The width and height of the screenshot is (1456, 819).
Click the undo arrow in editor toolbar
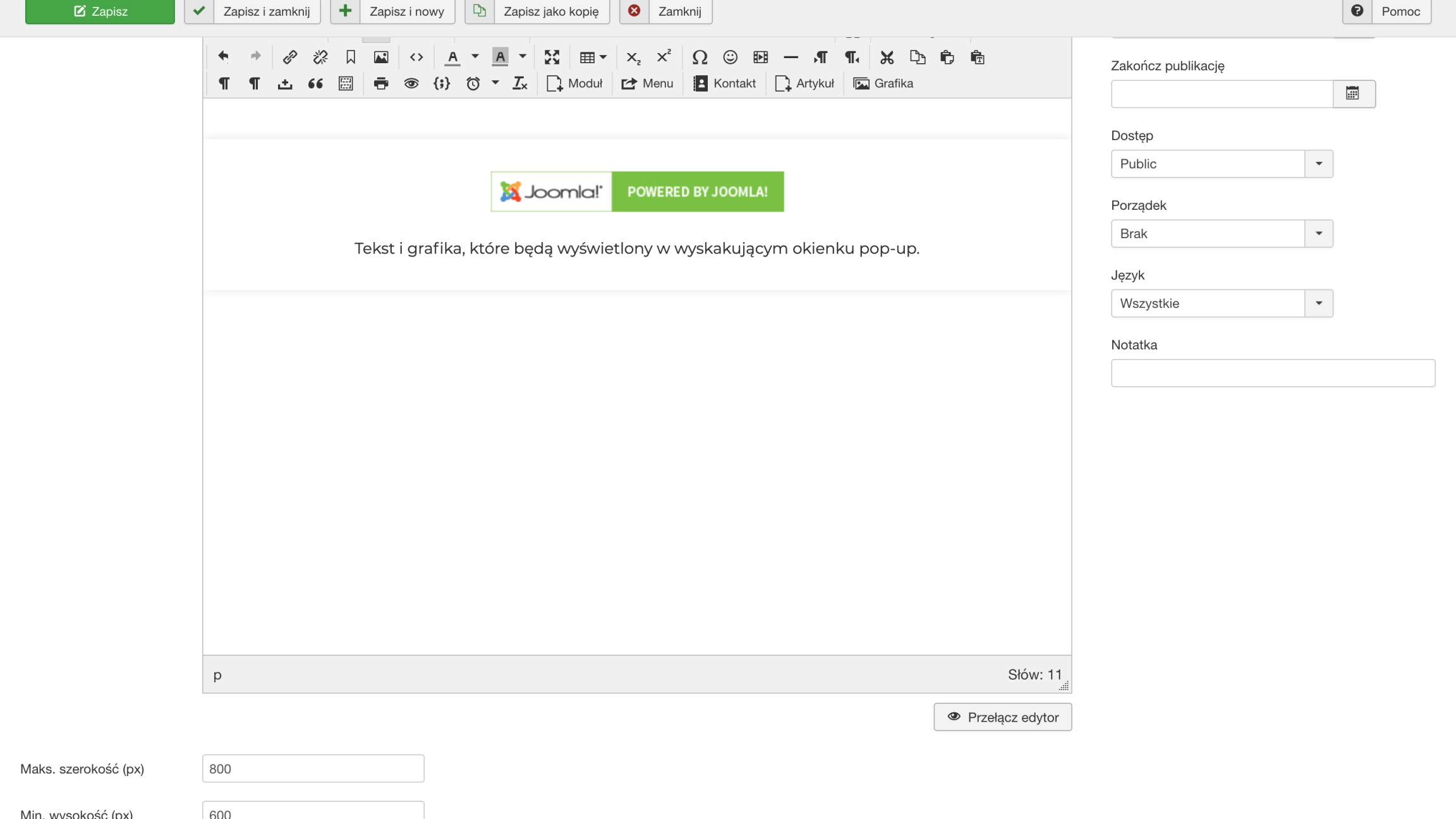[x=223, y=57]
